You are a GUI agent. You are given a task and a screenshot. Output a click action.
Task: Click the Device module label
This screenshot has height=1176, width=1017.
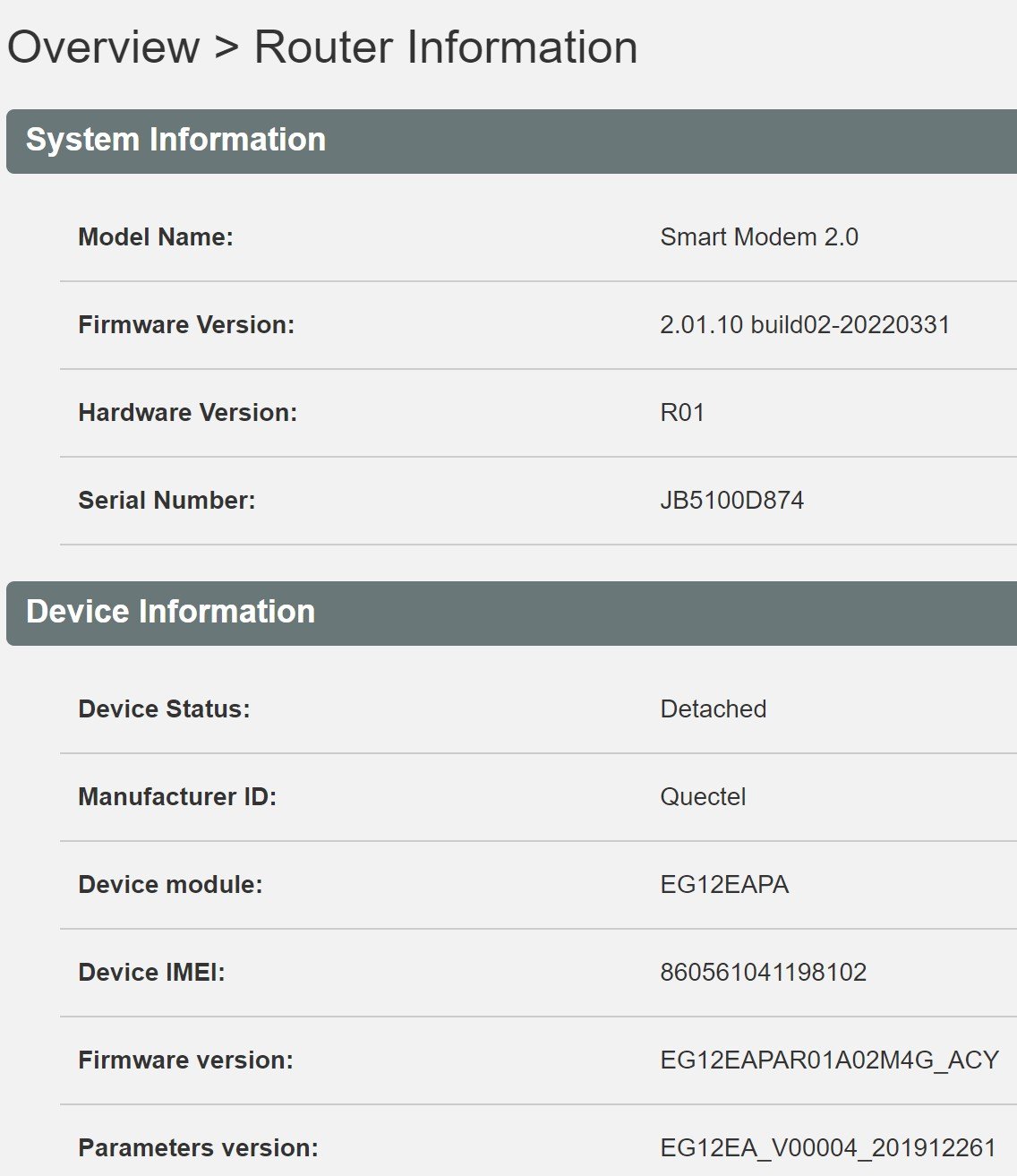pyautogui.click(x=170, y=885)
